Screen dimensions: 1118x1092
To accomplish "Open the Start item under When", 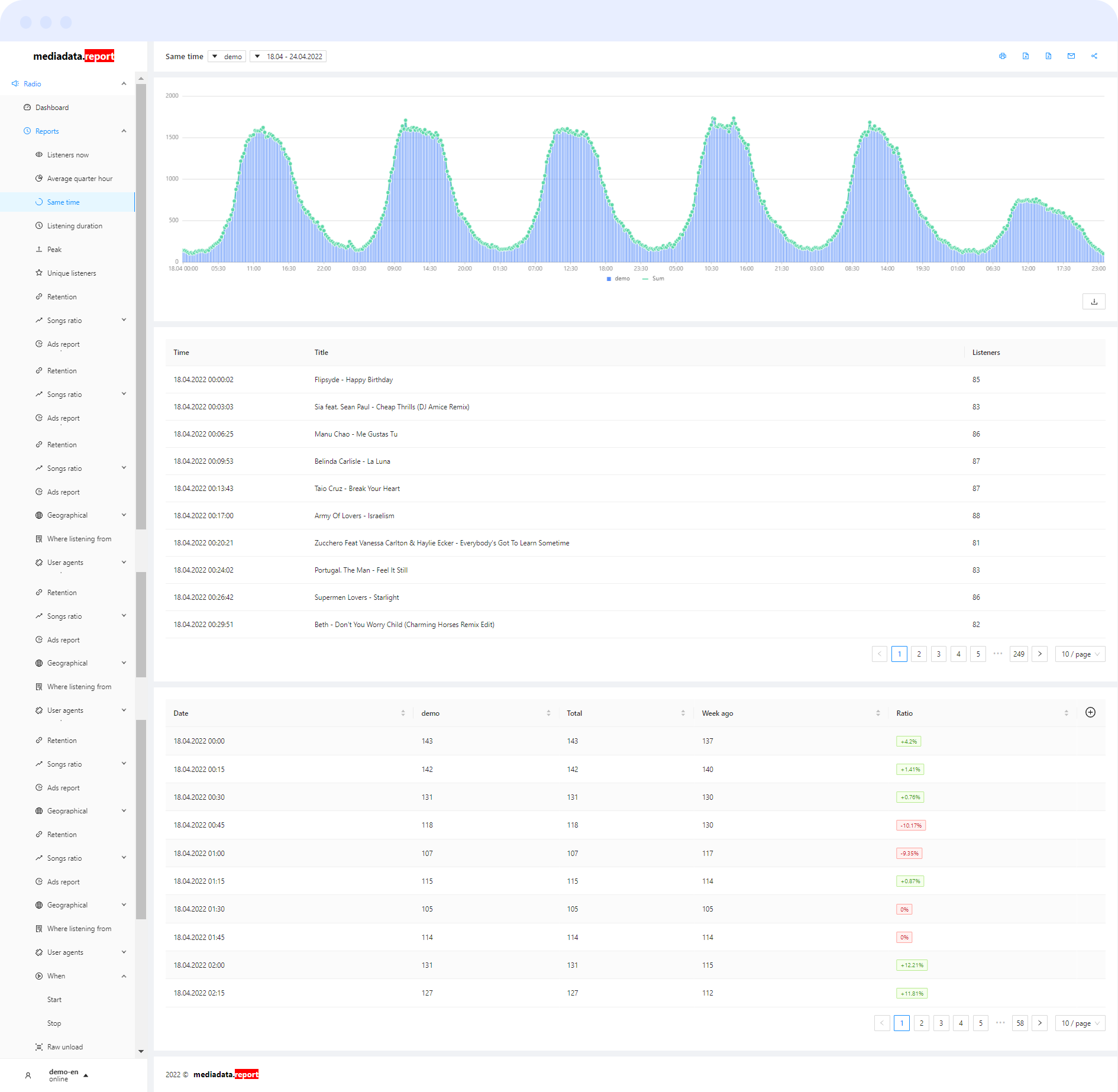I will (54, 999).
